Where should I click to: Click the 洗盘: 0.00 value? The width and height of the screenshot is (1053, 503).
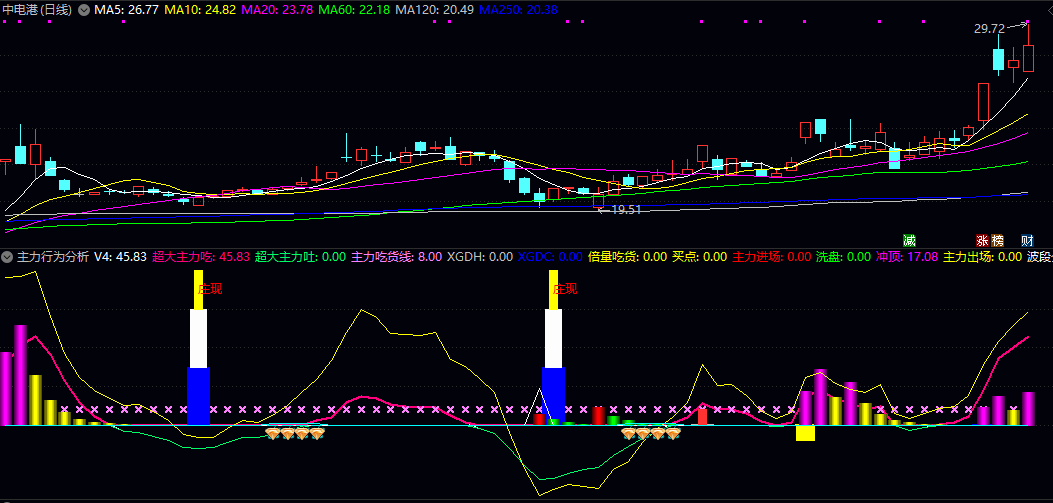point(843,257)
